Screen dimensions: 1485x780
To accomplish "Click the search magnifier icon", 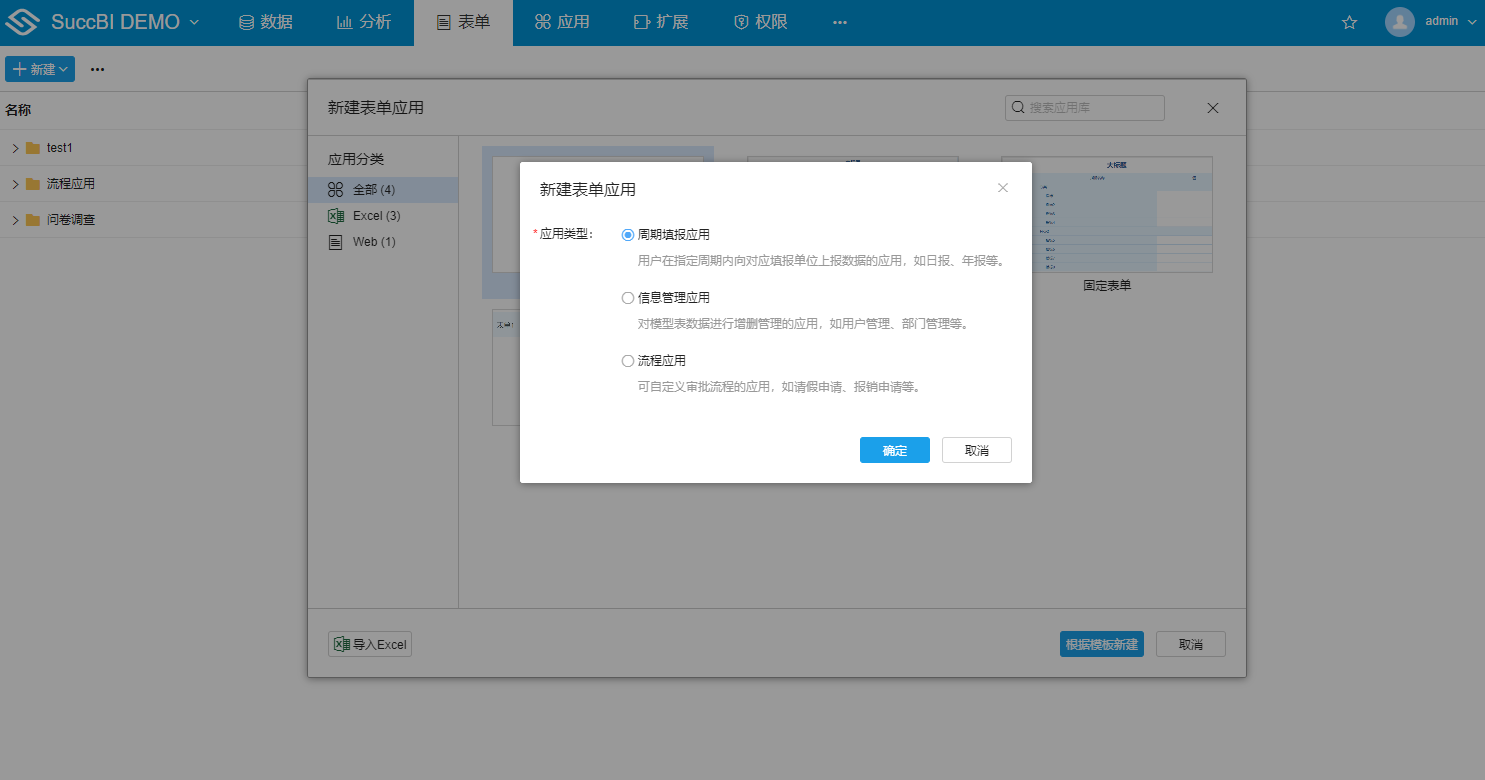I will point(1018,108).
